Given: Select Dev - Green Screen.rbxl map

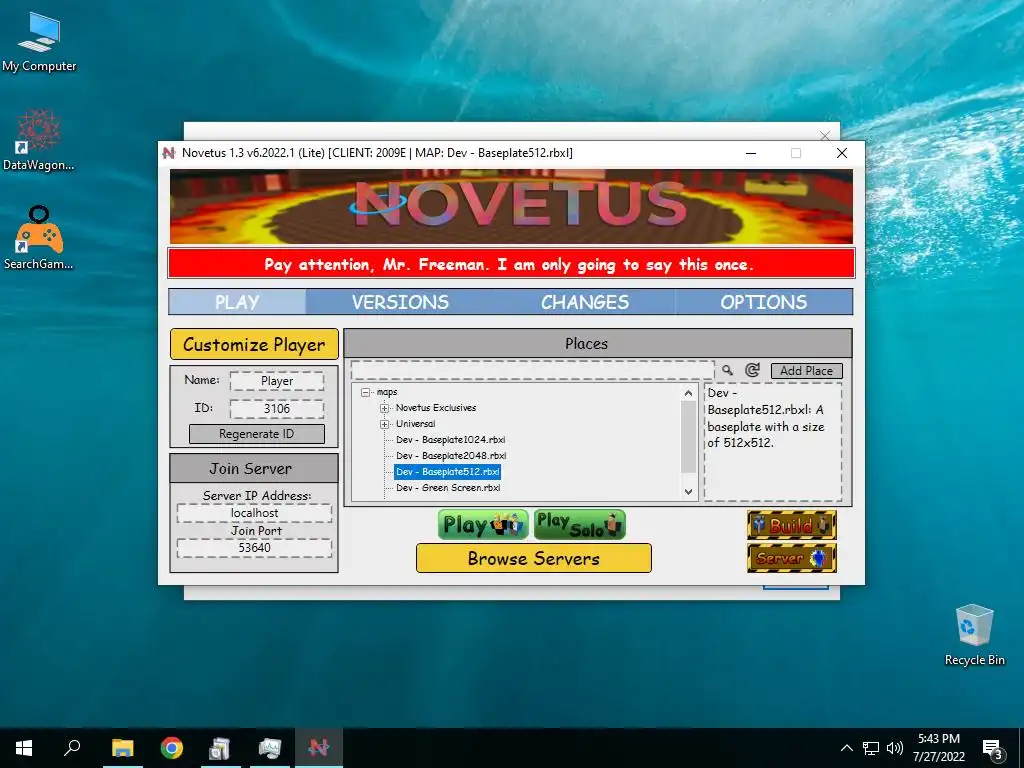Looking at the screenshot, I should (x=448, y=488).
